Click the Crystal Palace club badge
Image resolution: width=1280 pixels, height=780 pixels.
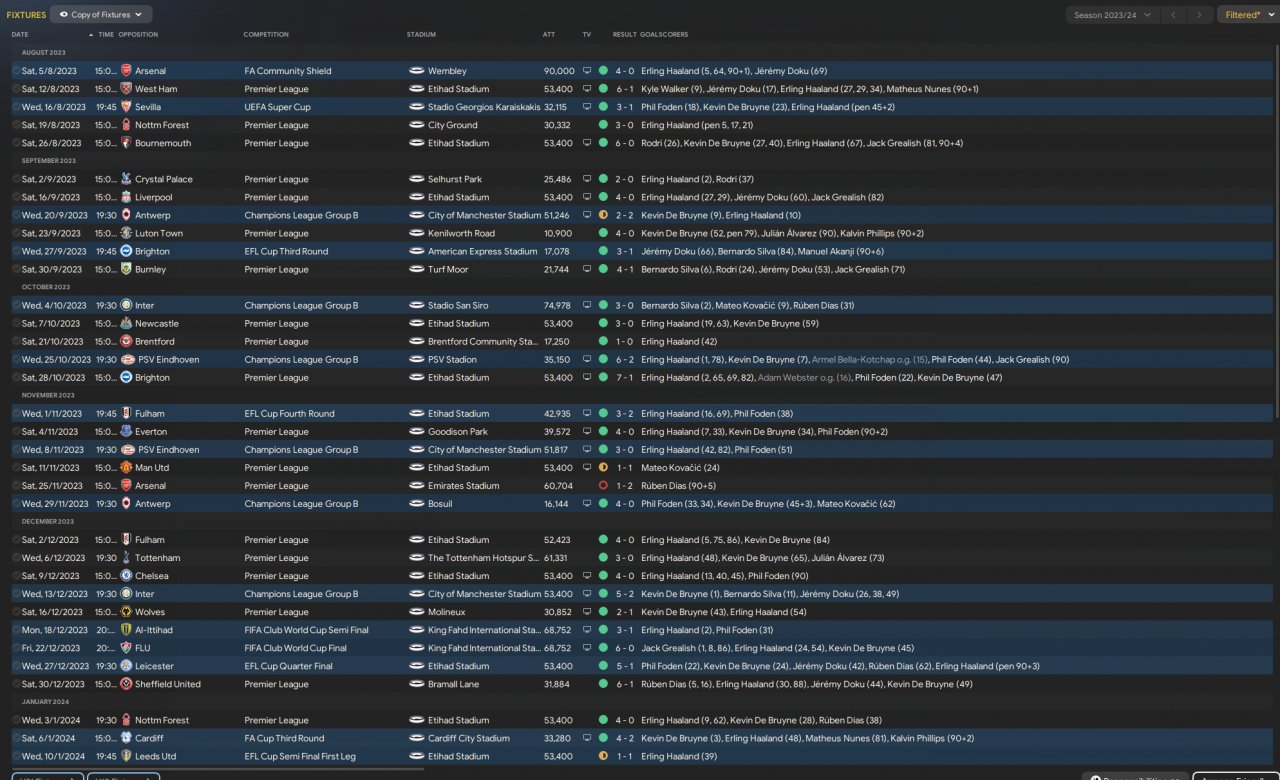click(126, 179)
